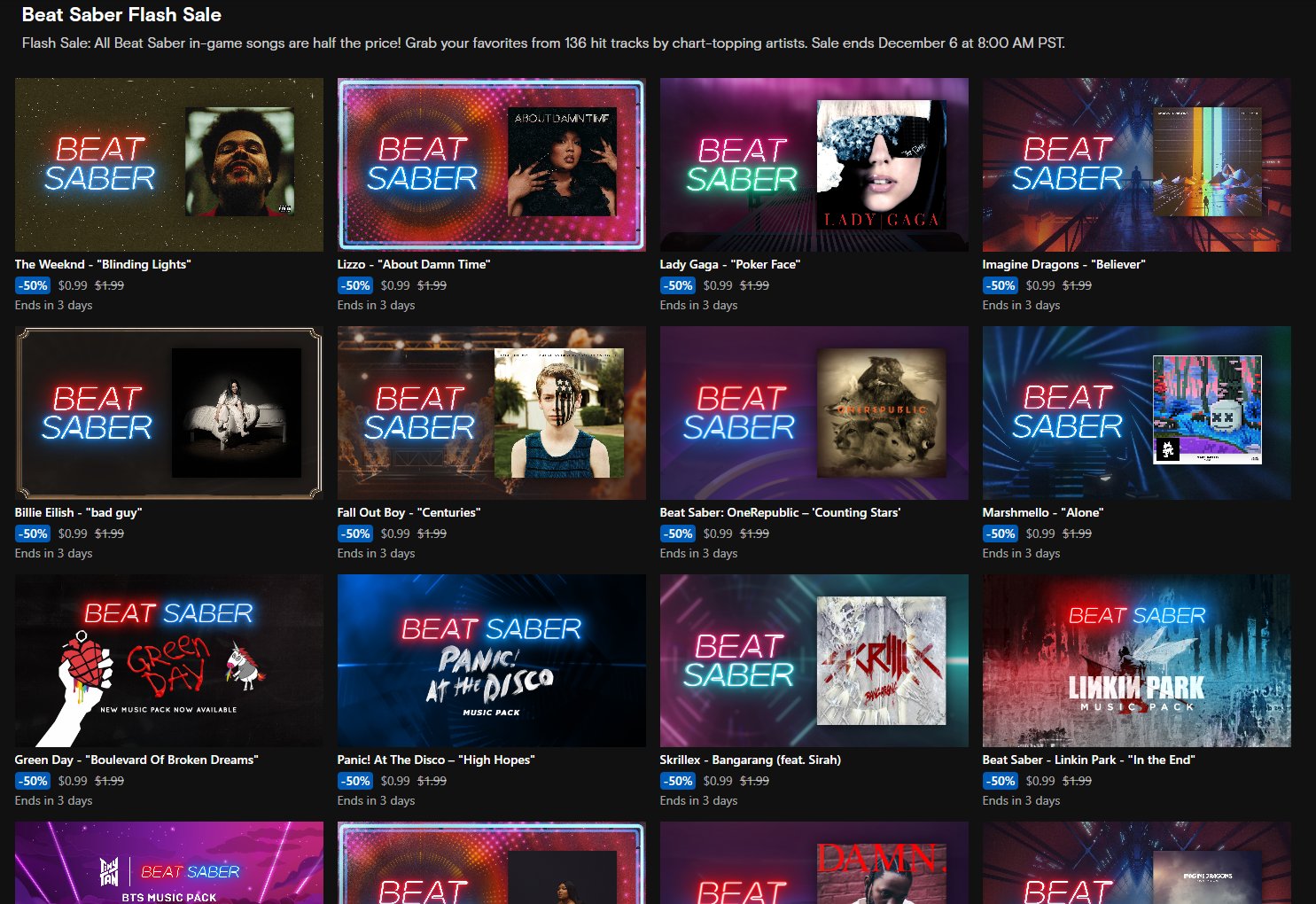Screen dimensions: 1316x904
Task: Click -50% badge under Blinding Lights
Action: coord(33,285)
